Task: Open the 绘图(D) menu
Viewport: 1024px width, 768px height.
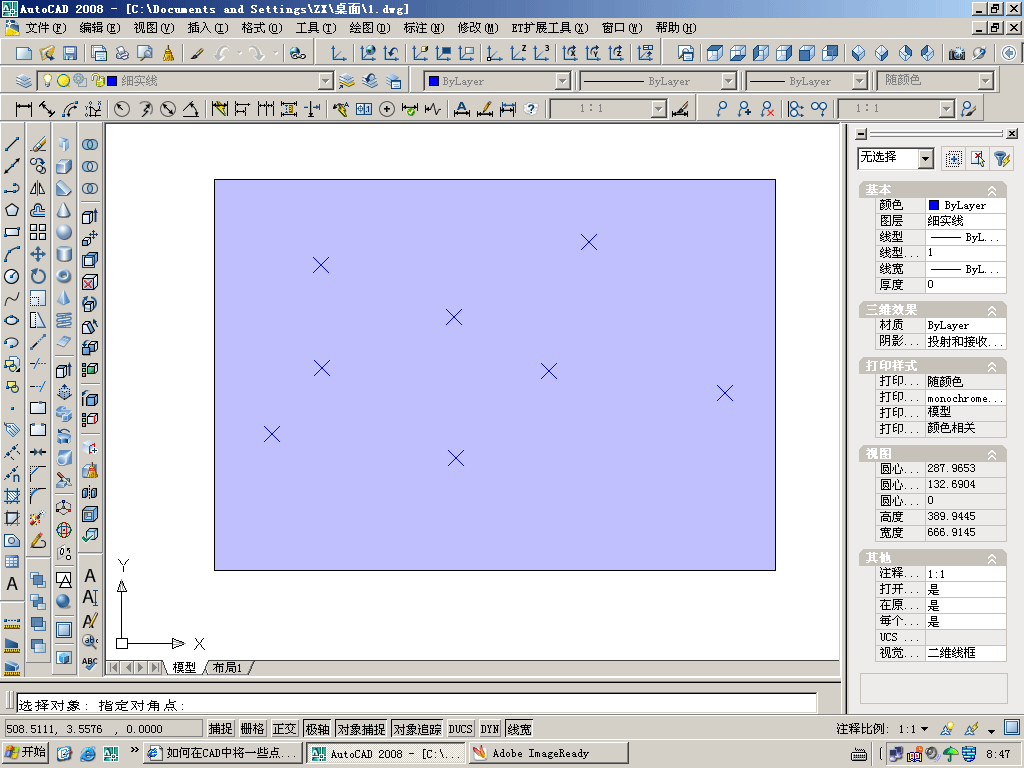Action: coord(370,28)
